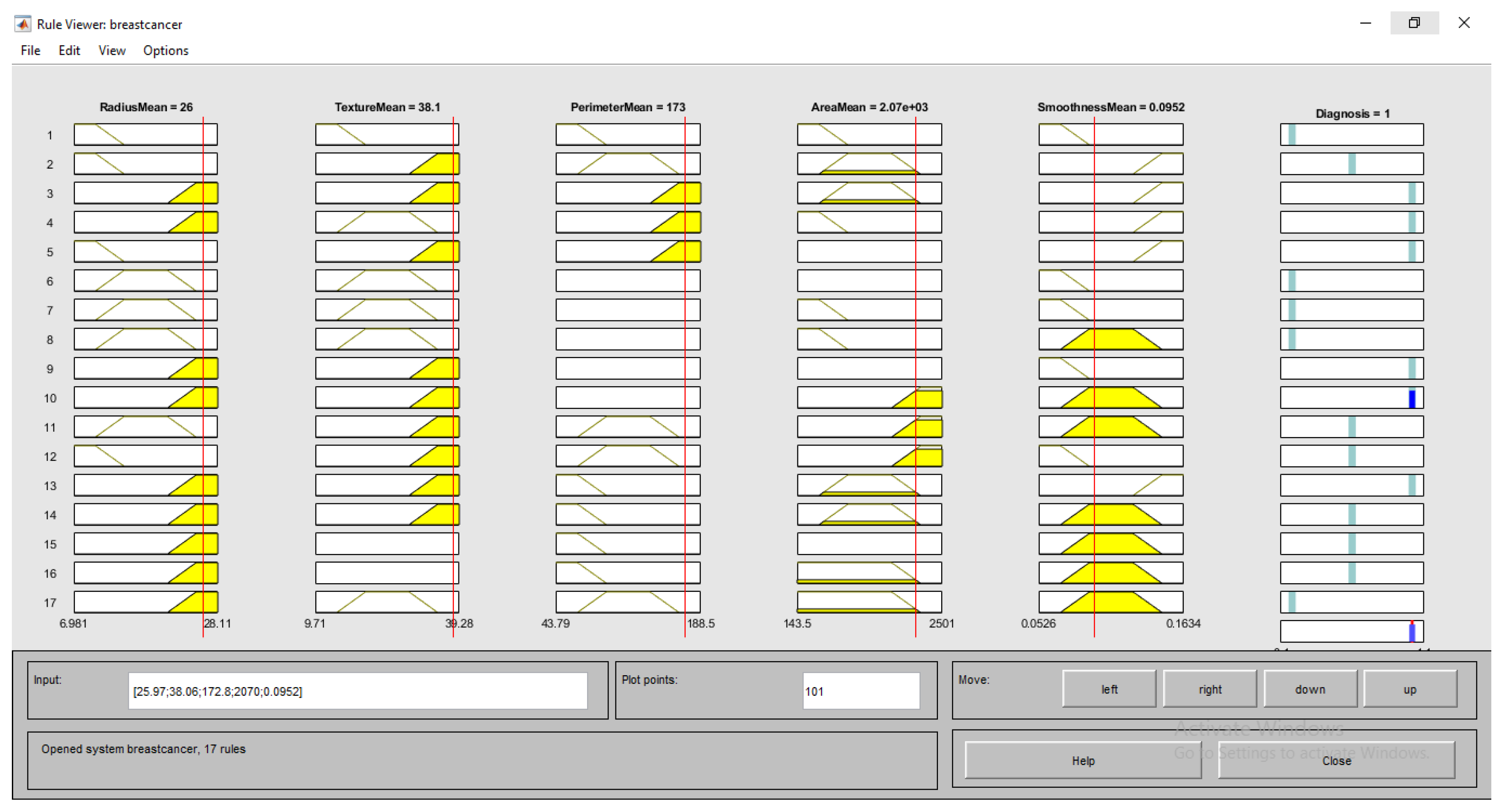Click the AreaMean plot for rule 10
This screenshot has width=1505, height=812.
coord(870,398)
